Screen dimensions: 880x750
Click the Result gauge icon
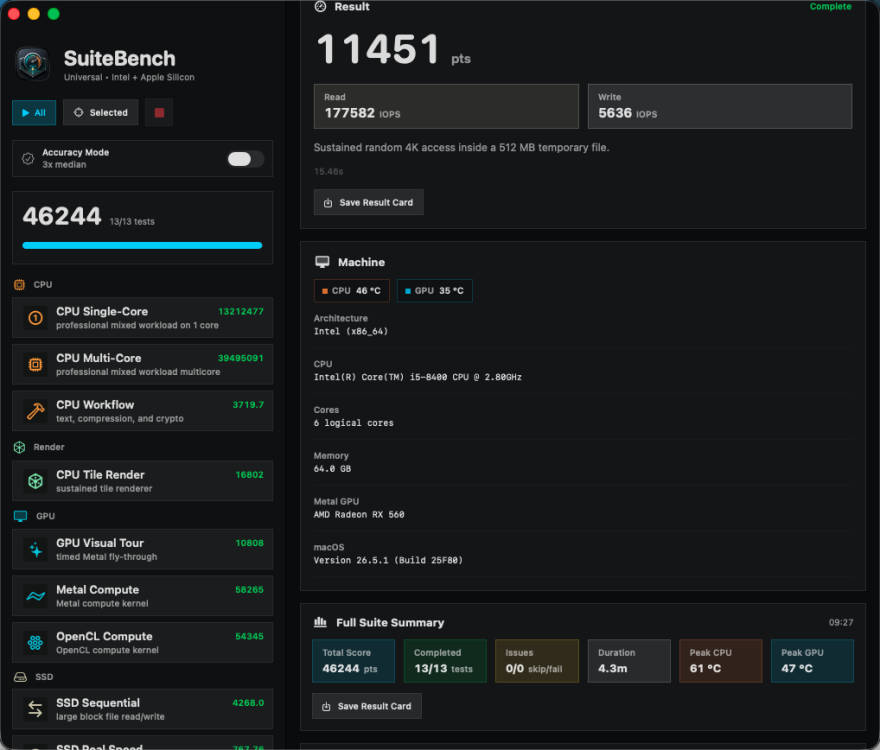pos(320,7)
